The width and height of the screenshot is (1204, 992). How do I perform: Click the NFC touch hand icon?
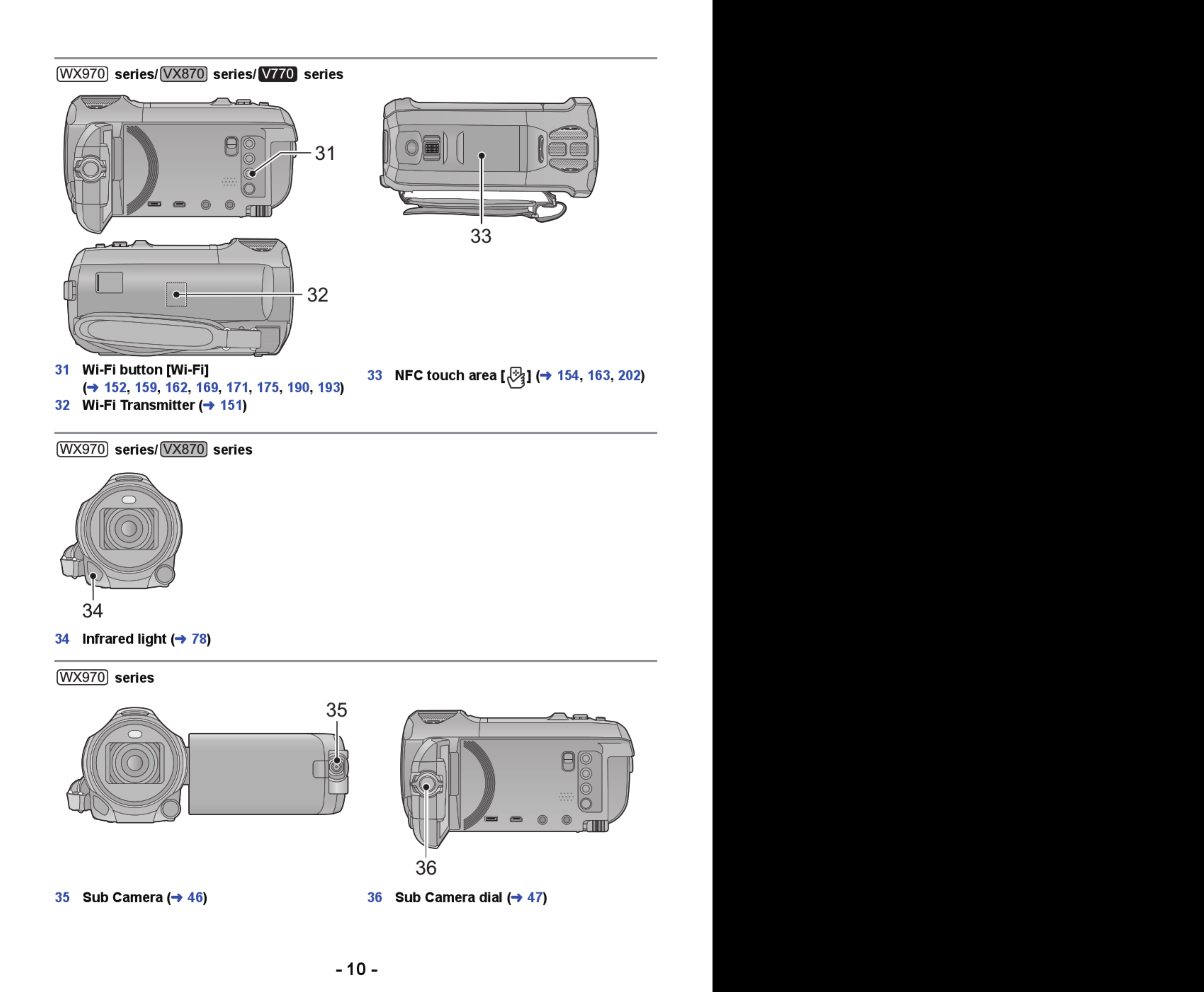(x=516, y=377)
